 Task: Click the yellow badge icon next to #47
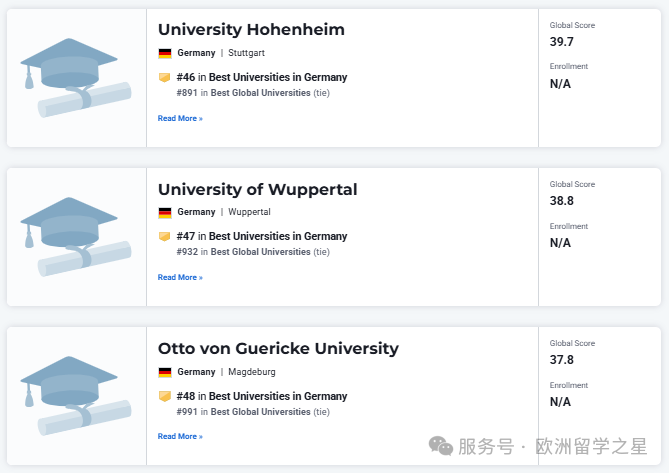164,236
